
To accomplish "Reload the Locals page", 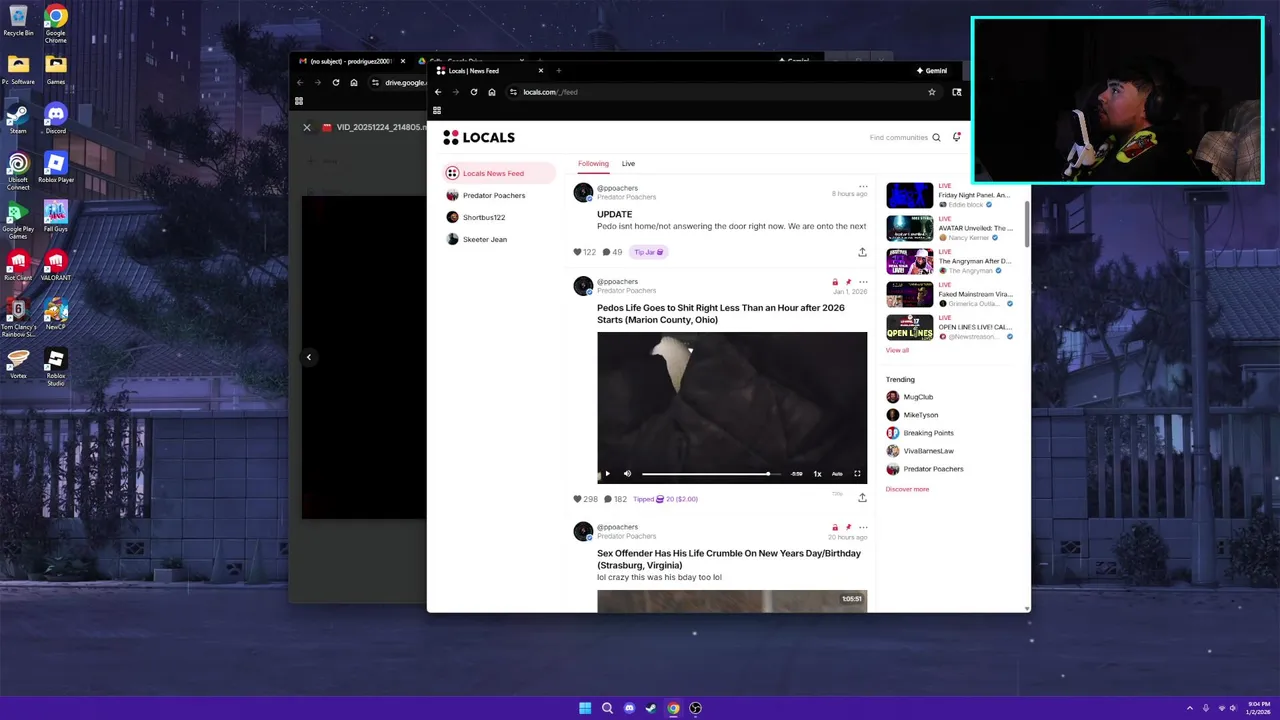I will coord(474,92).
